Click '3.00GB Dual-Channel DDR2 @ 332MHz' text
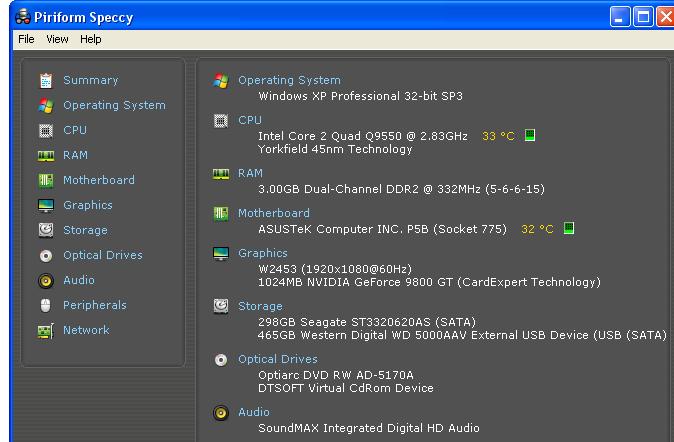Viewport: 674px width, 442px height. [x=369, y=189]
